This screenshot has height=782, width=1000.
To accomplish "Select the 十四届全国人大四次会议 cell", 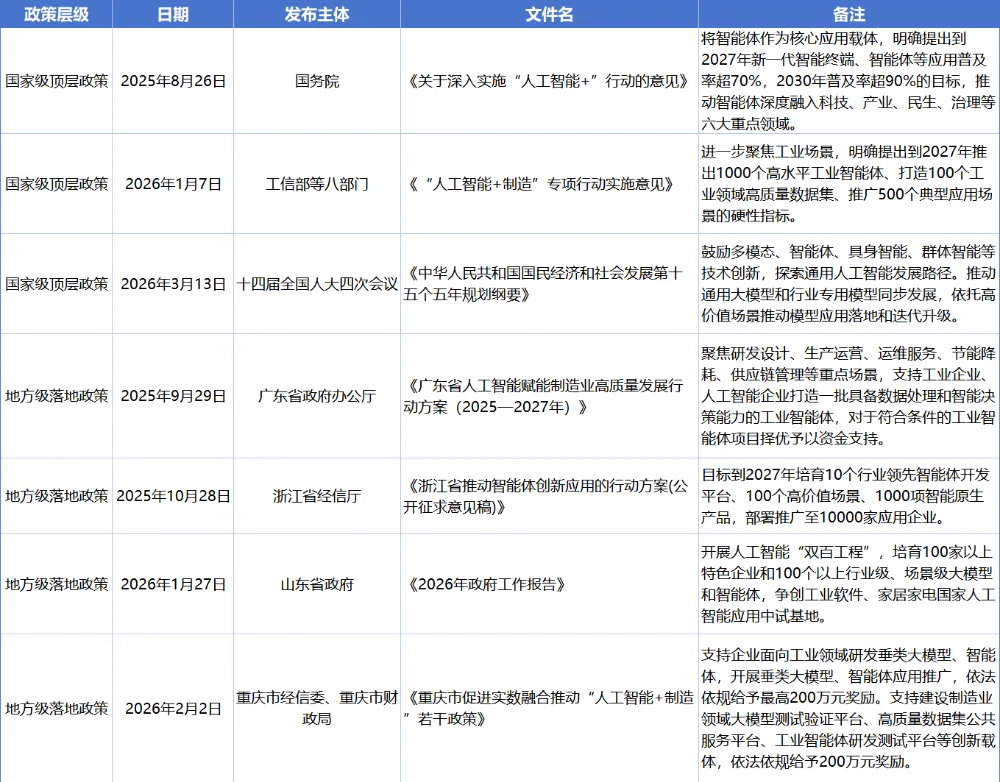I will pos(317,284).
